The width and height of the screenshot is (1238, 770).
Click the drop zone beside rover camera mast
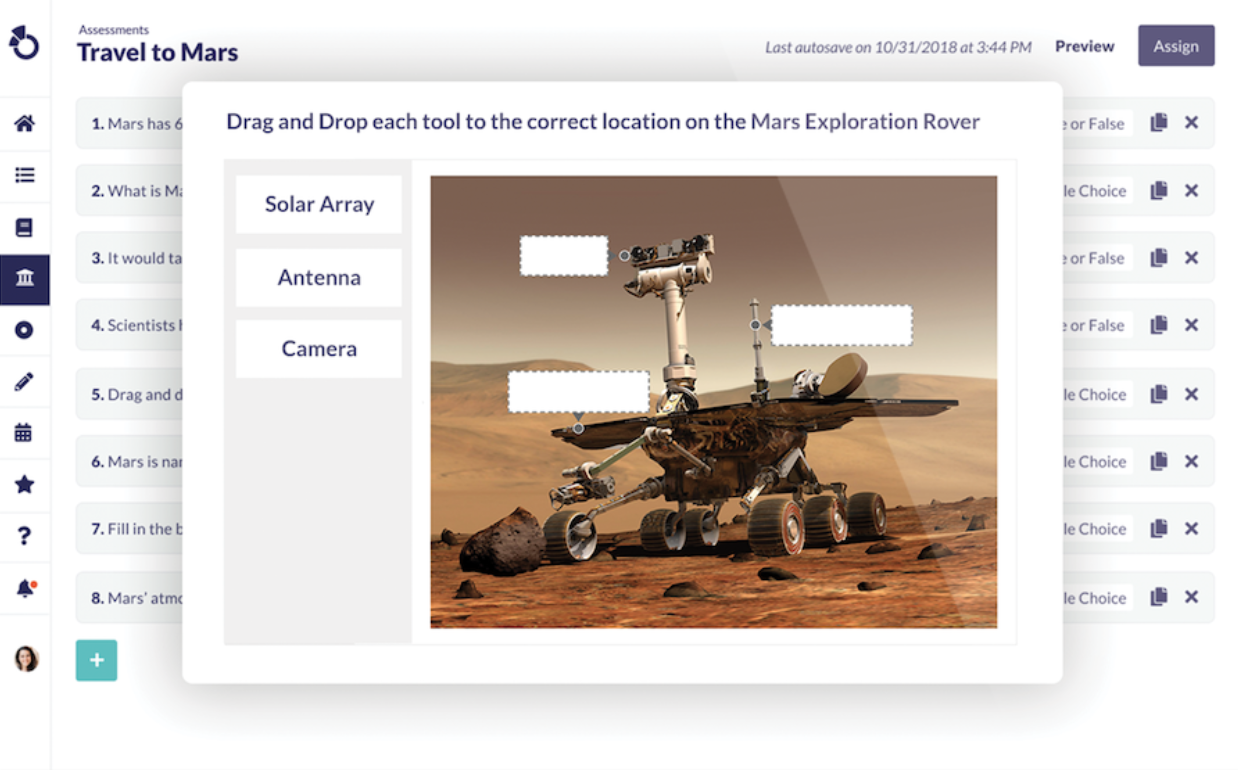point(564,256)
